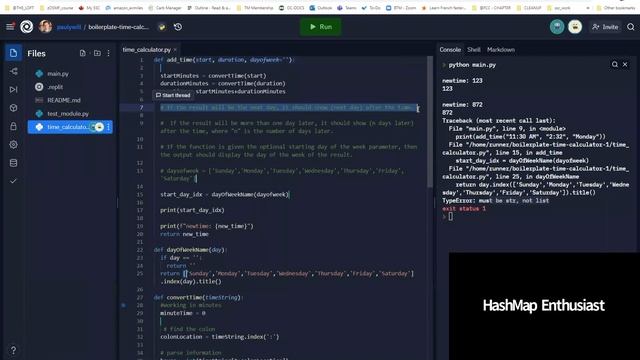640x360 pixels.
Task: Close the time_calculator.py editor tab
Action: pyautogui.click(x=176, y=50)
